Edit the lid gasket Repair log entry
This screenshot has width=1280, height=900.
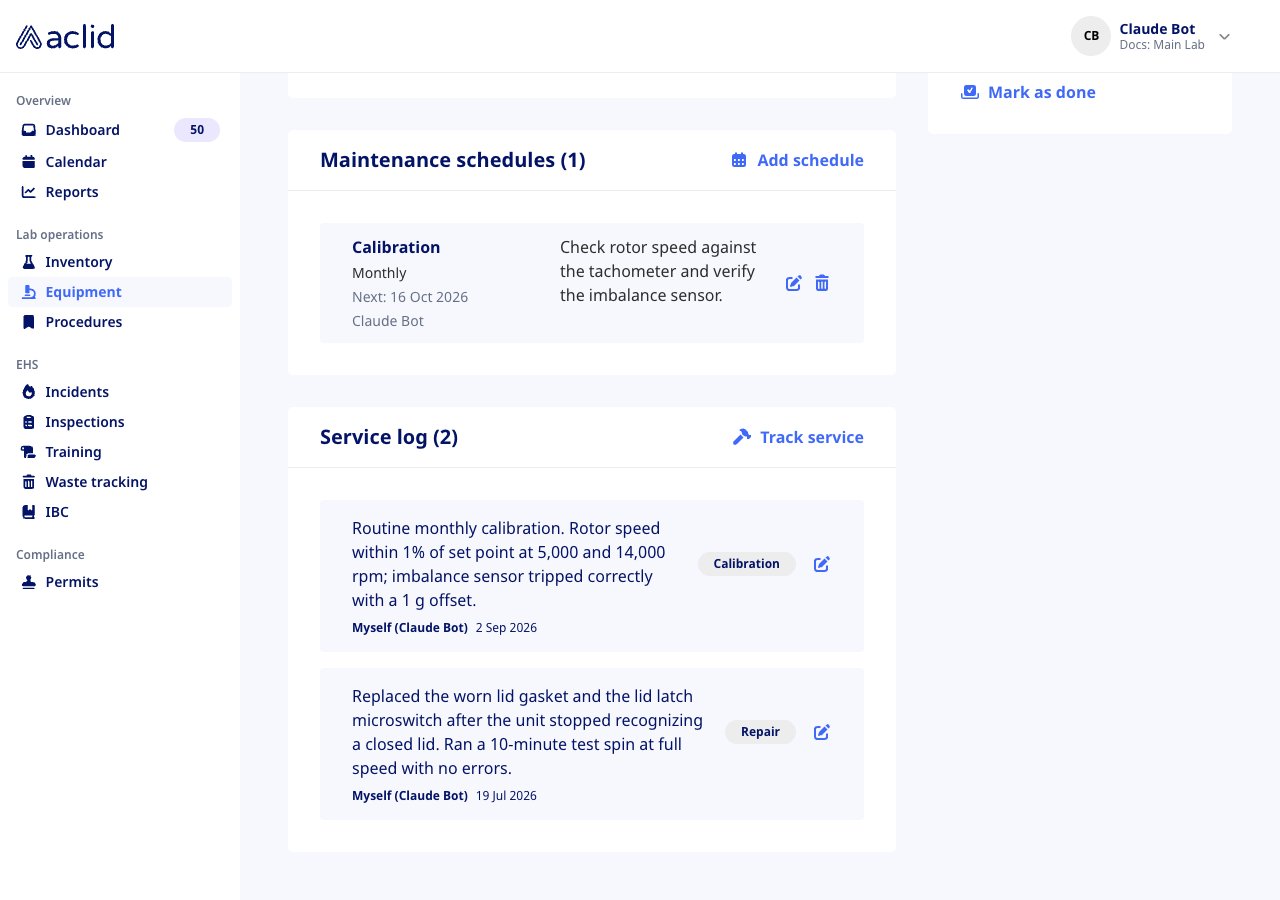(822, 732)
